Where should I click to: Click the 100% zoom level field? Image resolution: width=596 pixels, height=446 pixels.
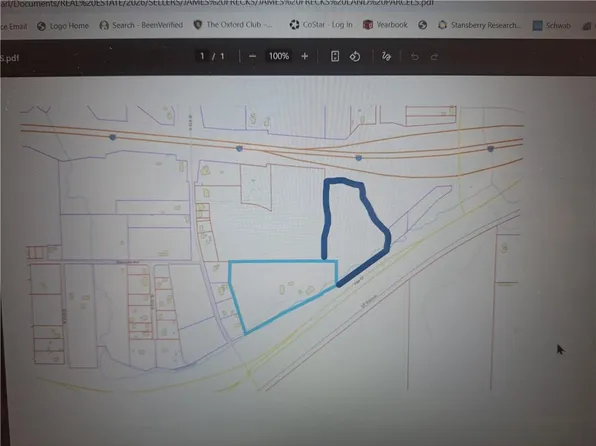[x=279, y=56]
